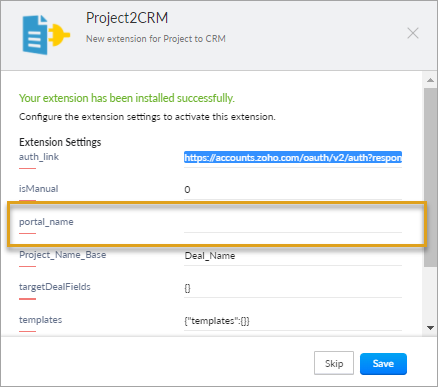
Task: Click the installed successfully message
Action: tap(127, 98)
